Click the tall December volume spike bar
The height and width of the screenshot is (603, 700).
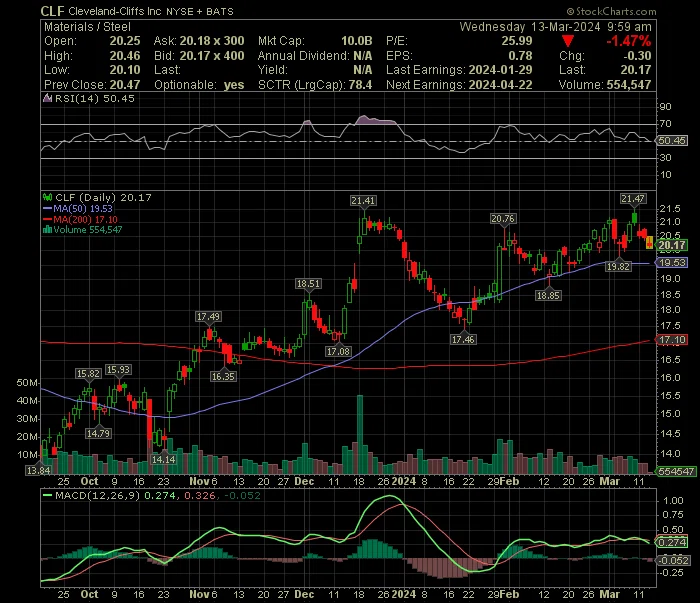[x=360, y=434]
